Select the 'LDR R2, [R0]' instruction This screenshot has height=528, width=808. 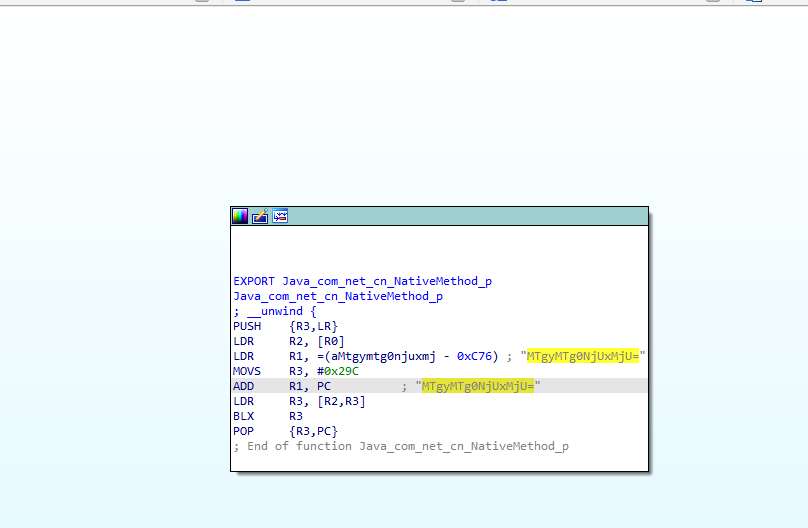point(289,341)
